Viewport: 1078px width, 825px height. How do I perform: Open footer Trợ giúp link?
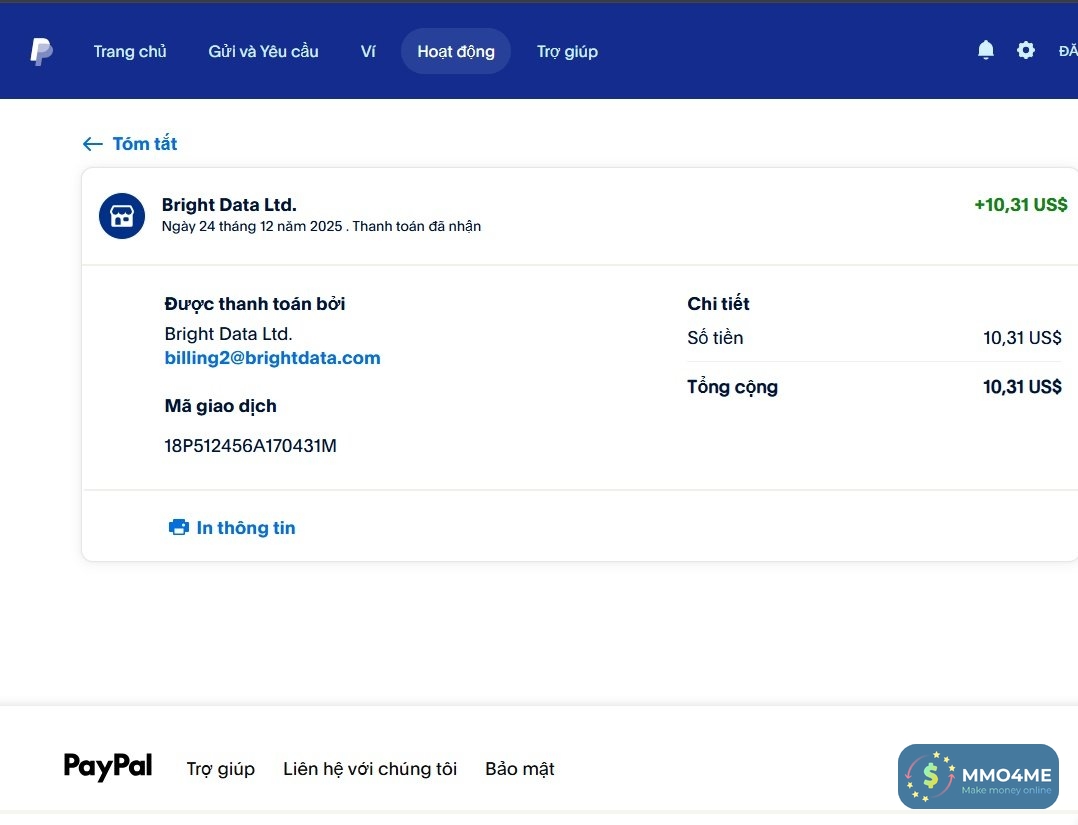221,769
